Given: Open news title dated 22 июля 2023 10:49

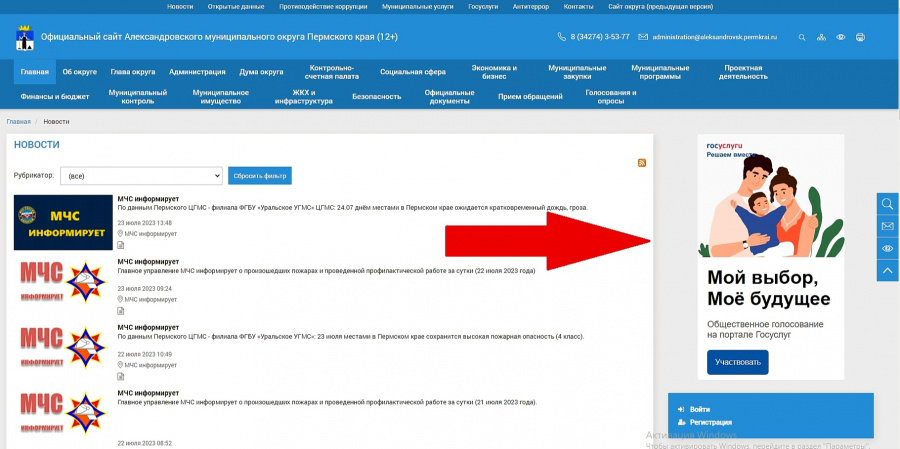Looking at the screenshot, I should pos(148,327).
